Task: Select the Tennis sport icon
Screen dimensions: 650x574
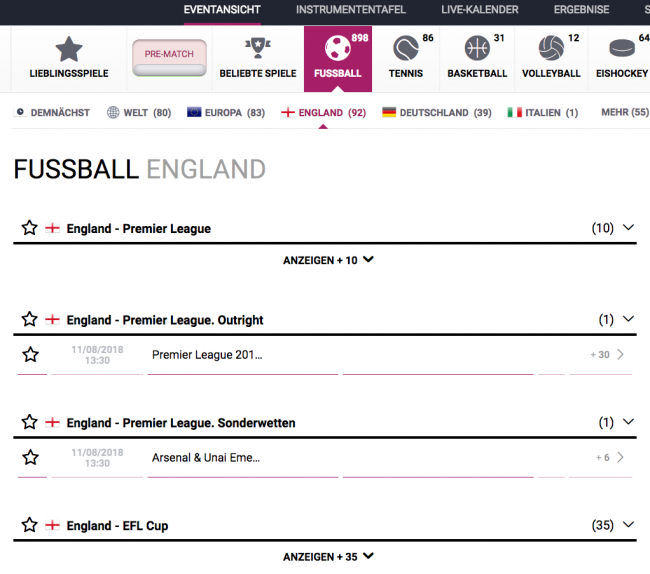Action: (406, 48)
